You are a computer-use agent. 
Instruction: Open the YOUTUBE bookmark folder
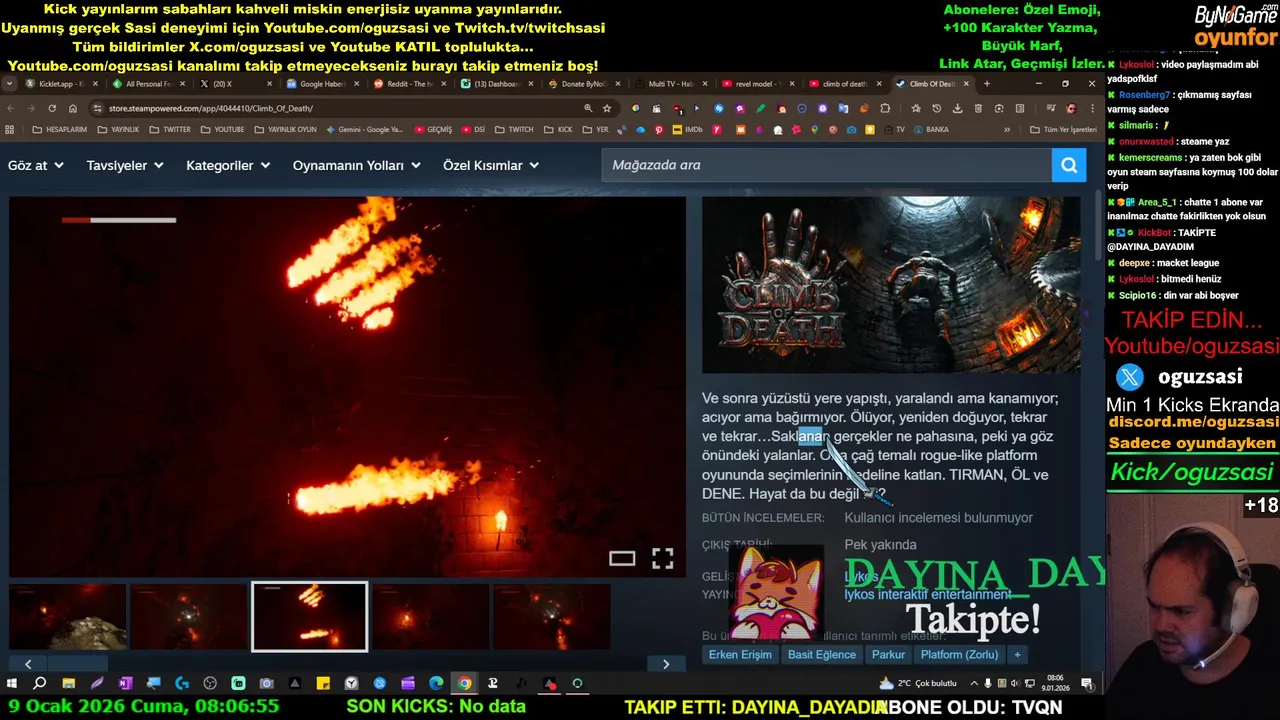click(221, 129)
